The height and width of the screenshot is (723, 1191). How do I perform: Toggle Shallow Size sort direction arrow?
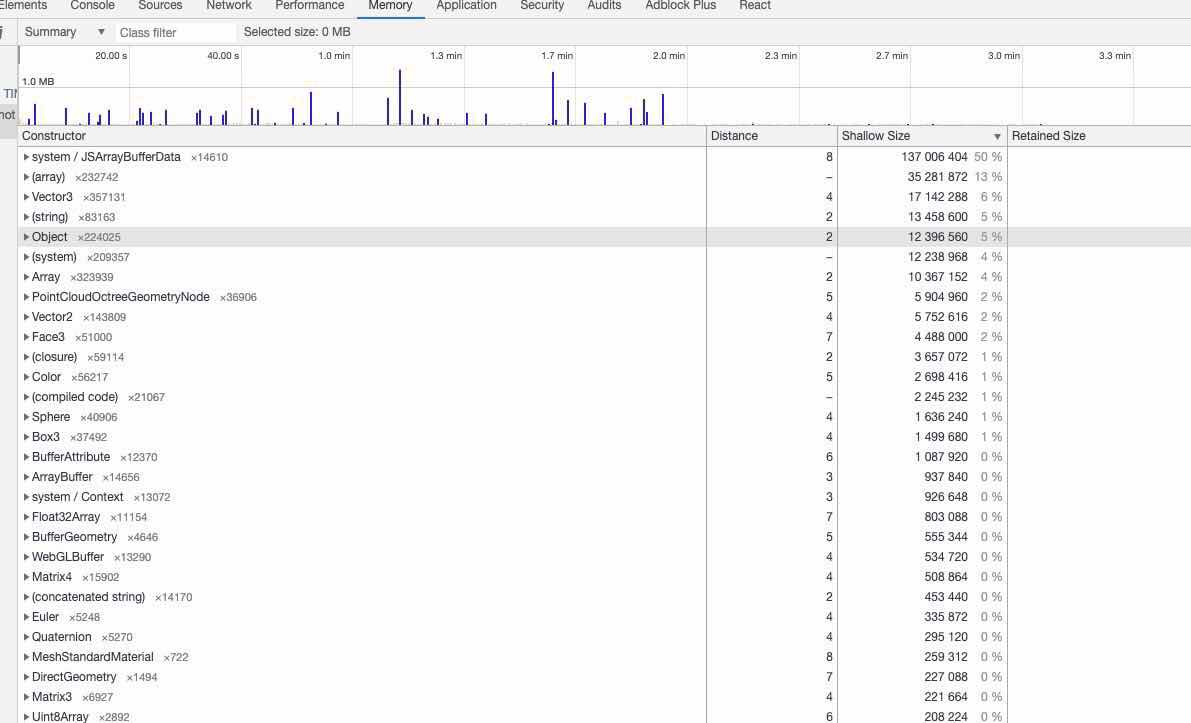click(997, 137)
